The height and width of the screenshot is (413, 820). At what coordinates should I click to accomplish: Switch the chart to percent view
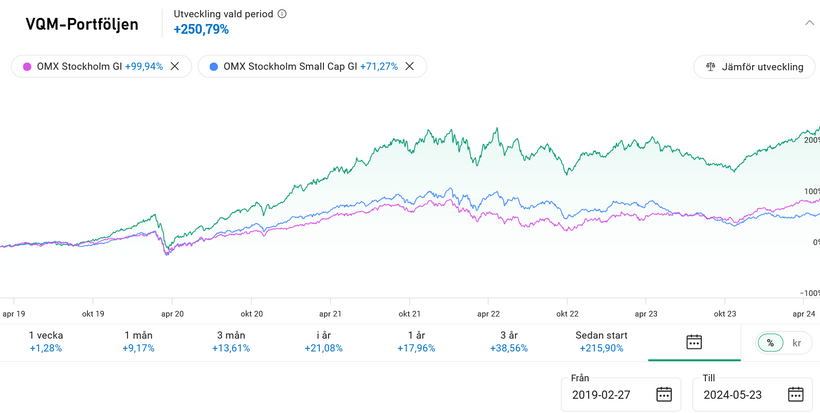(770, 342)
